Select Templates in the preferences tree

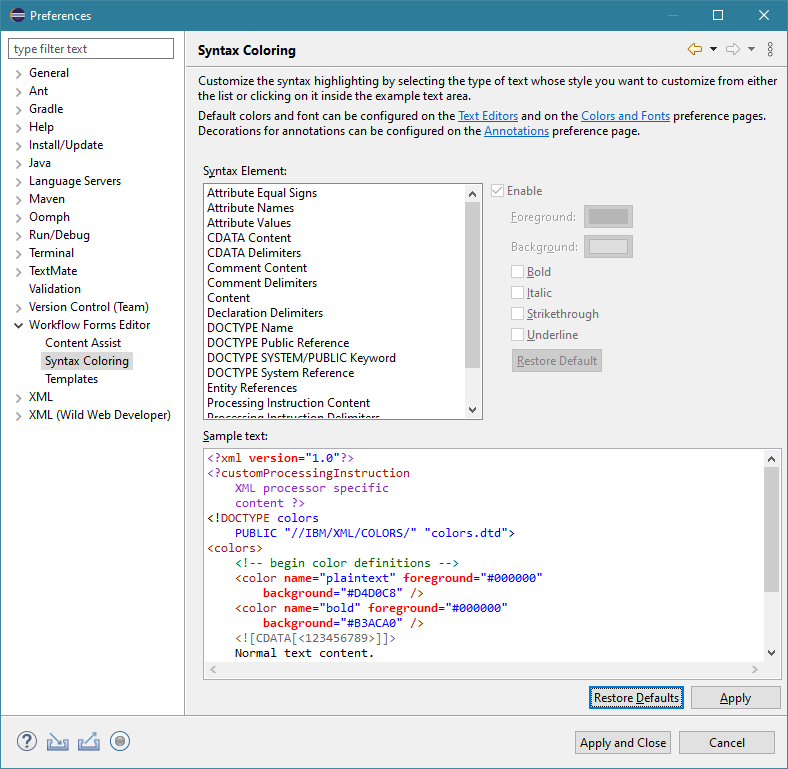coord(71,379)
